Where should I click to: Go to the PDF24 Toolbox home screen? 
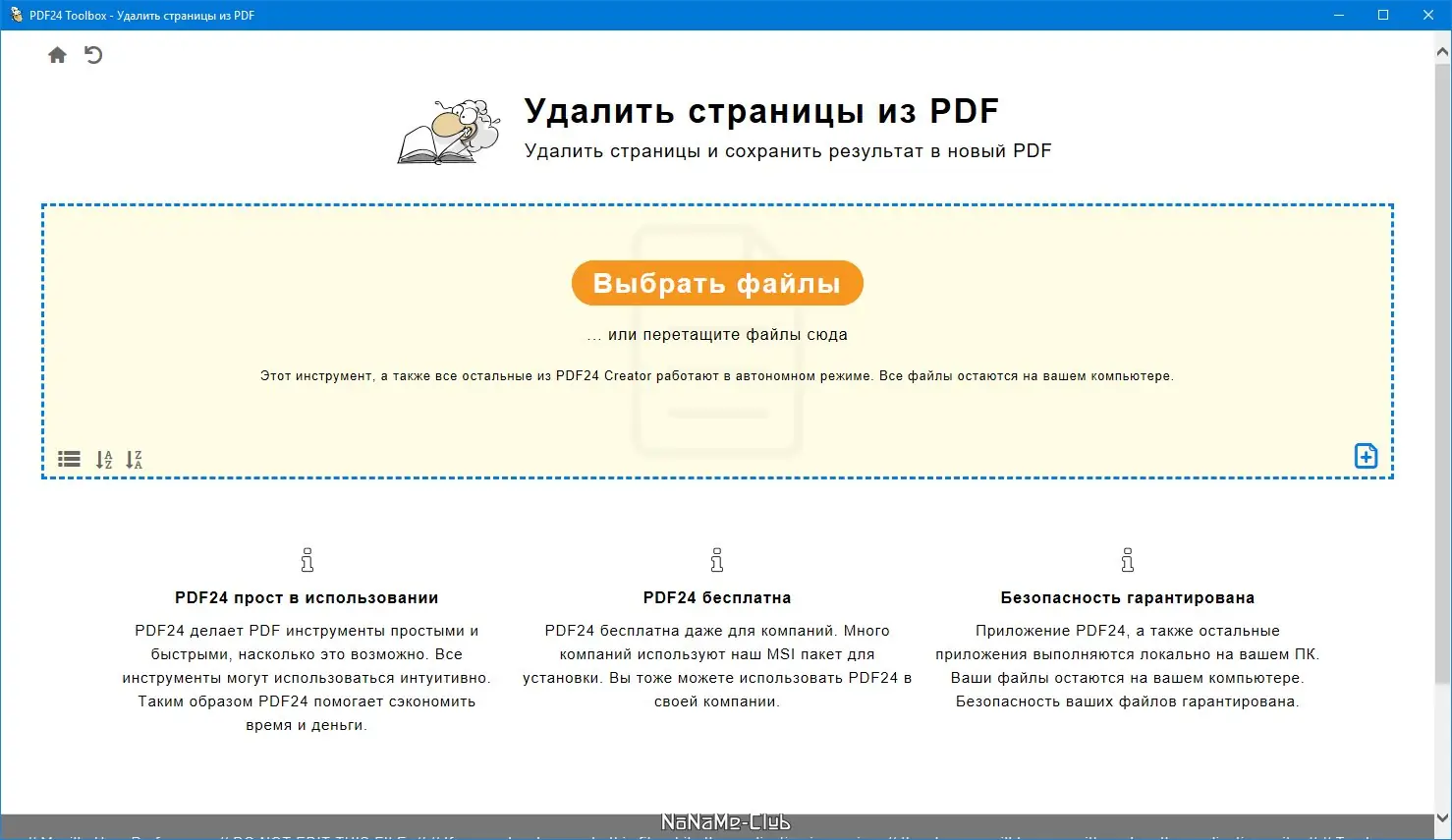[x=57, y=55]
